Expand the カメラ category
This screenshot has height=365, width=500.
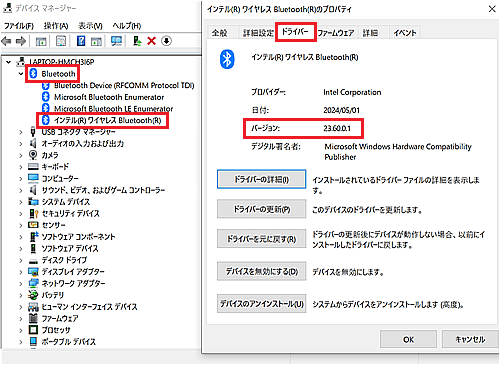coord(21,155)
